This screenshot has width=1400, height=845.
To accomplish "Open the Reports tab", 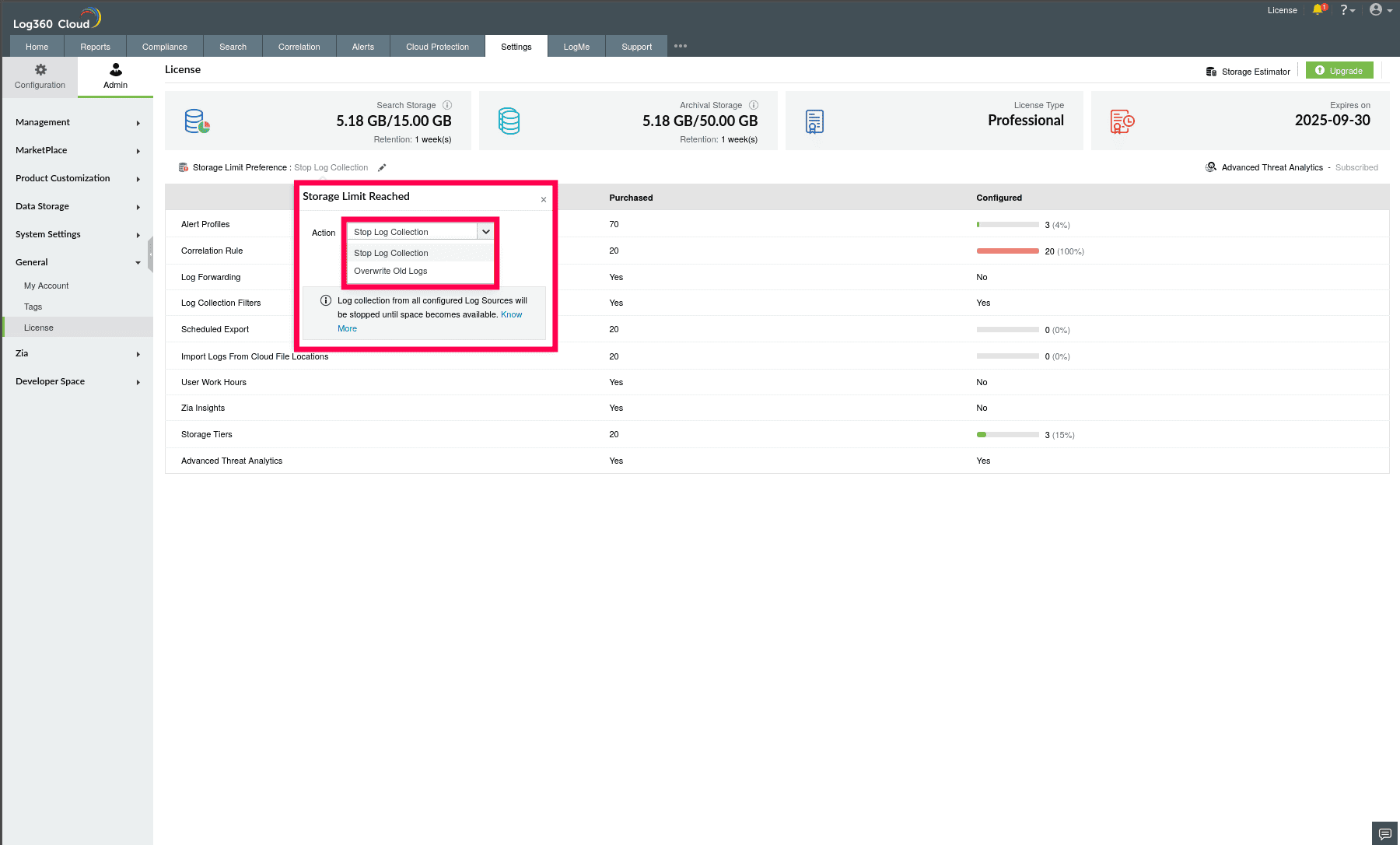I will coord(95,47).
